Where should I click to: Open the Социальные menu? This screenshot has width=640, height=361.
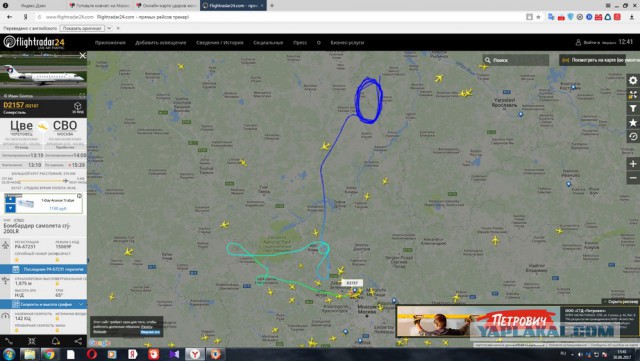(x=268, y=42)
